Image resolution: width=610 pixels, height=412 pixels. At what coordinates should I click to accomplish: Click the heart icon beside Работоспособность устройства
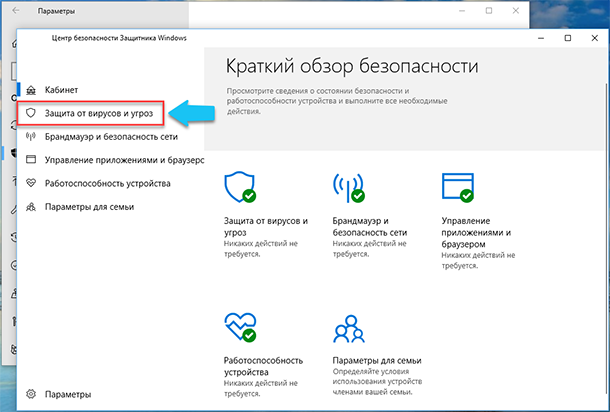click(x=31, y=183)
